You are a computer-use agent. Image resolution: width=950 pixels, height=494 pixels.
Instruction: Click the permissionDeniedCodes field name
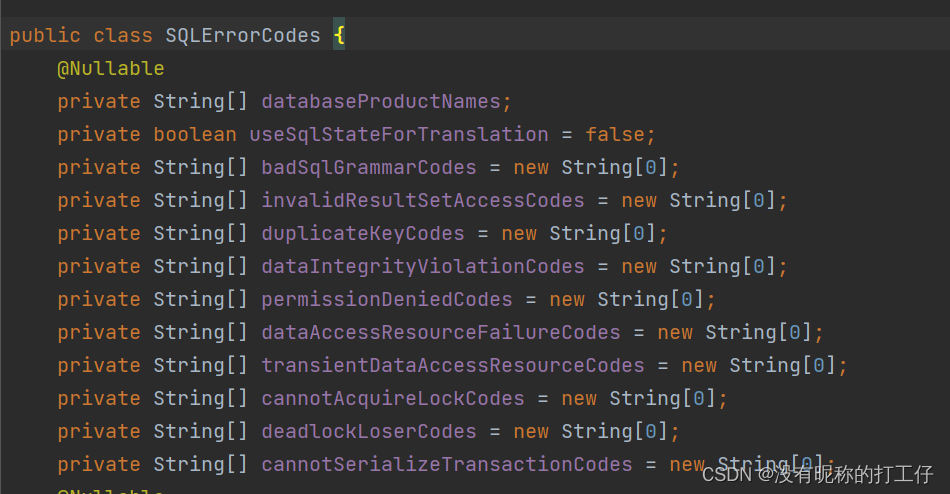pyautogui.click(x=386, y=300)
